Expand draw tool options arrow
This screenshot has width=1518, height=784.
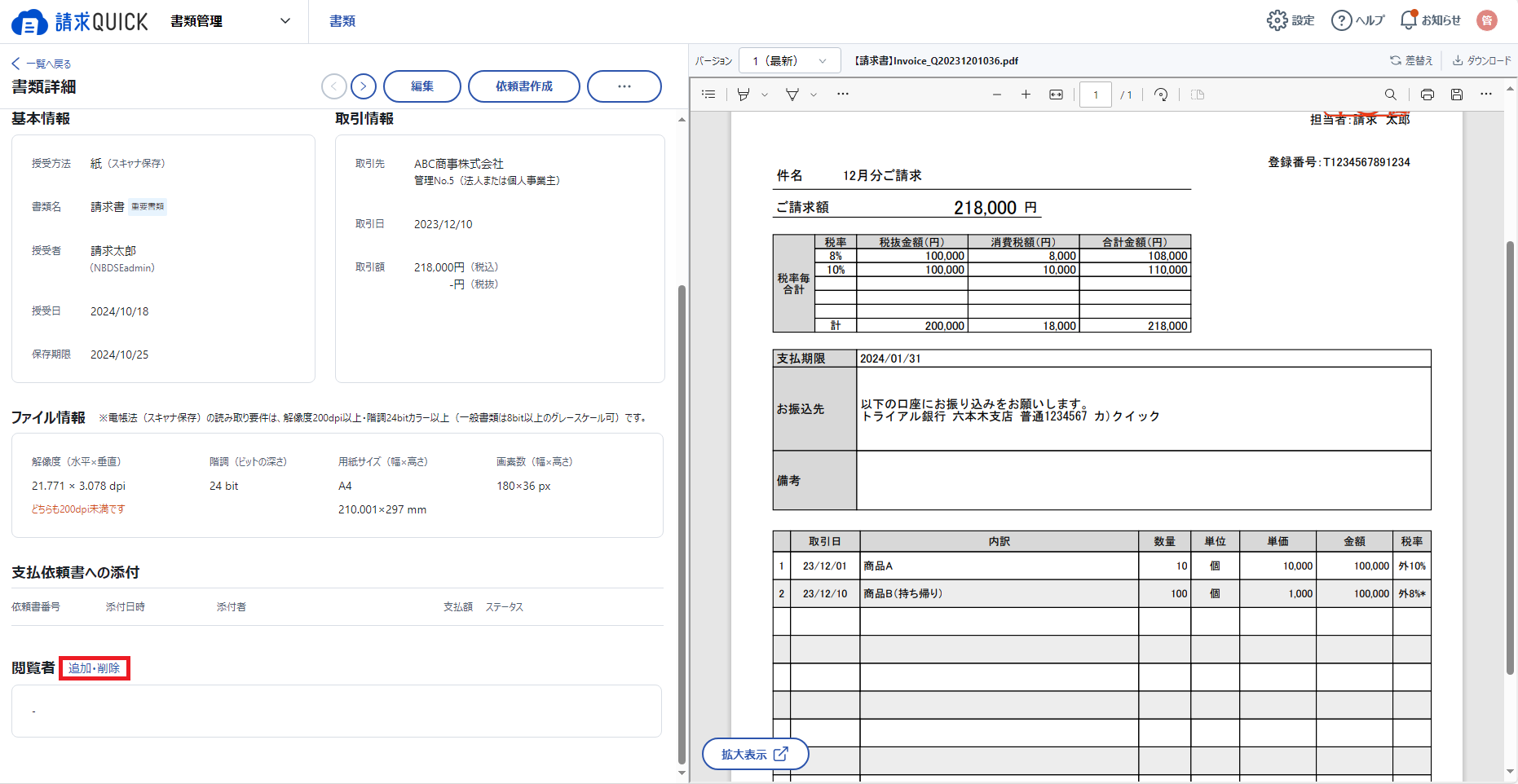tap(814, 95)
